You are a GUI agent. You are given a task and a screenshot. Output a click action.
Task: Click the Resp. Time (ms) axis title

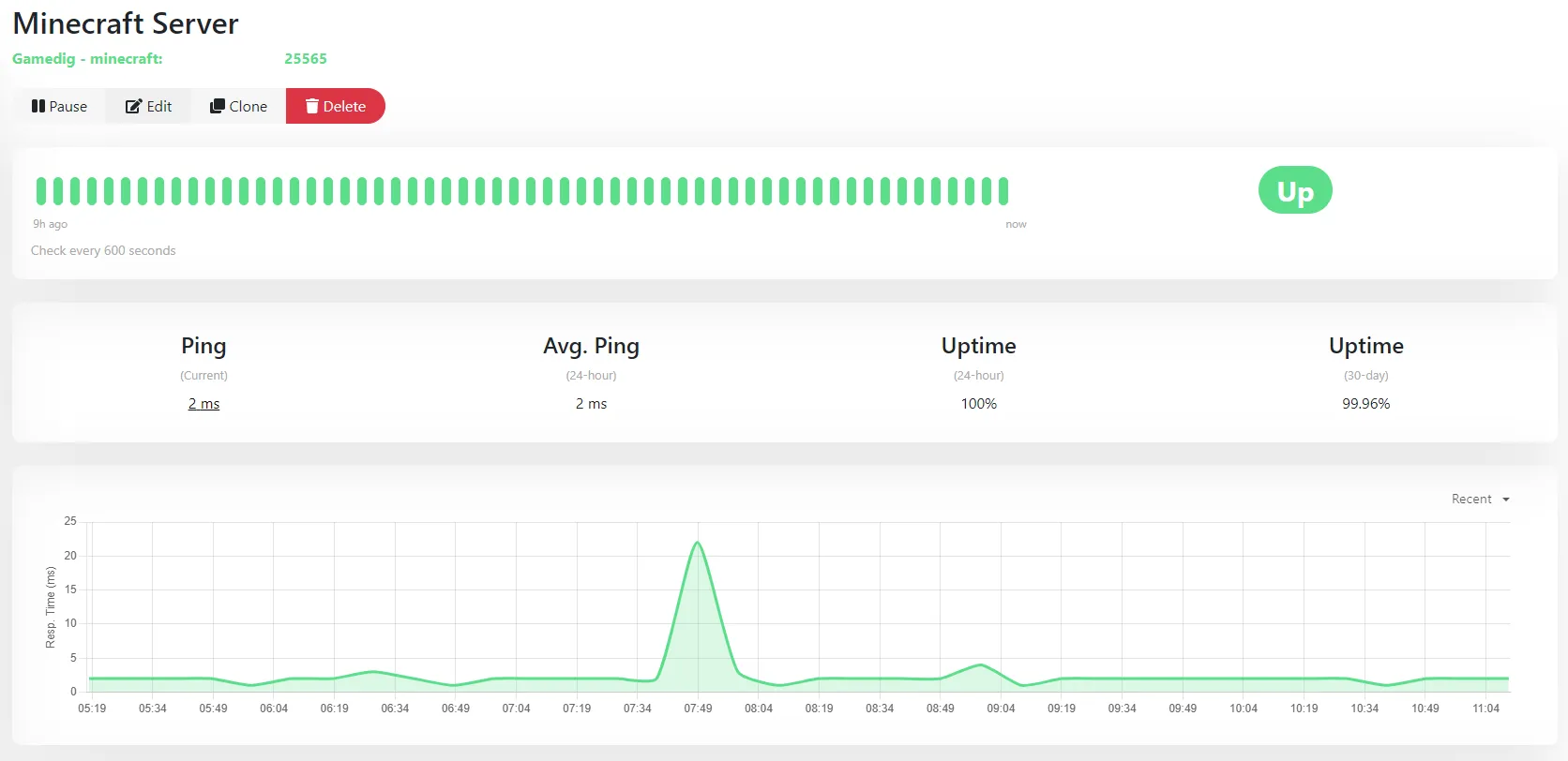51,607
